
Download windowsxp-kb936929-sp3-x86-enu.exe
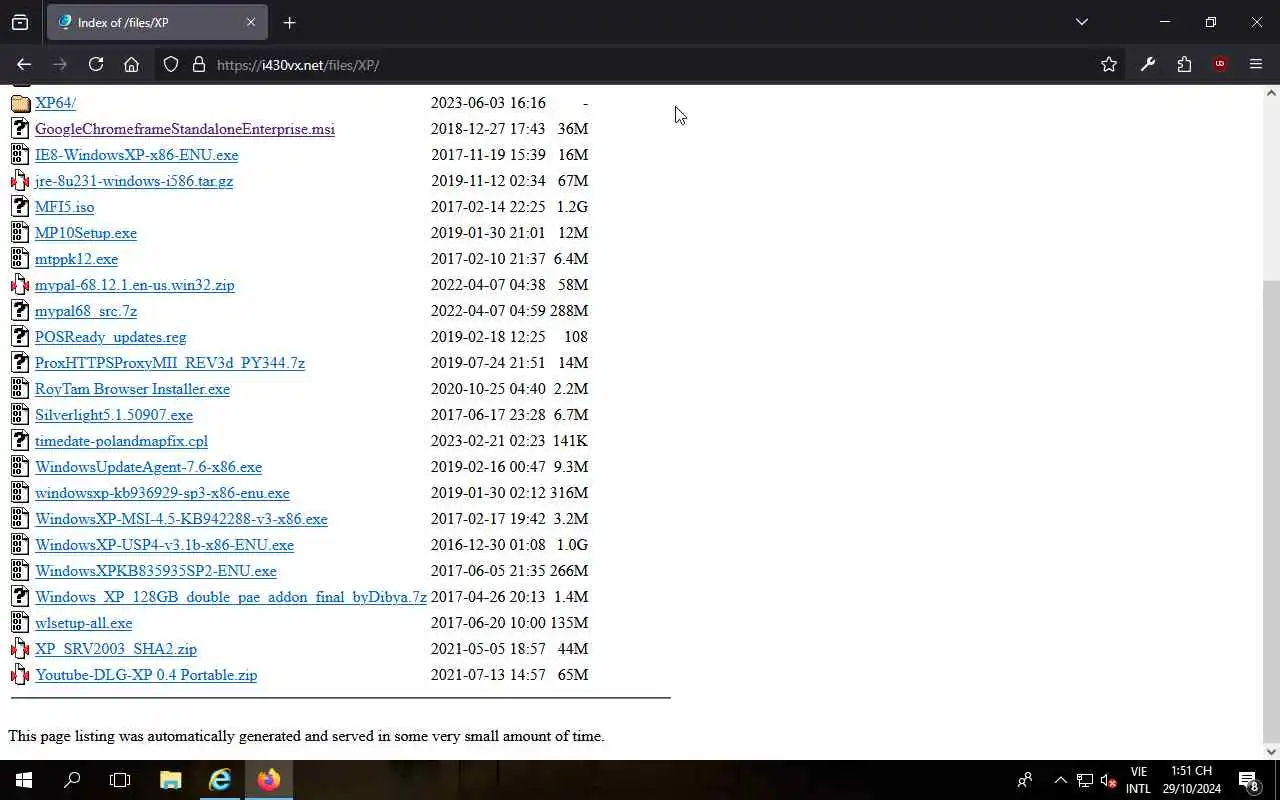(x=162, y=493)
